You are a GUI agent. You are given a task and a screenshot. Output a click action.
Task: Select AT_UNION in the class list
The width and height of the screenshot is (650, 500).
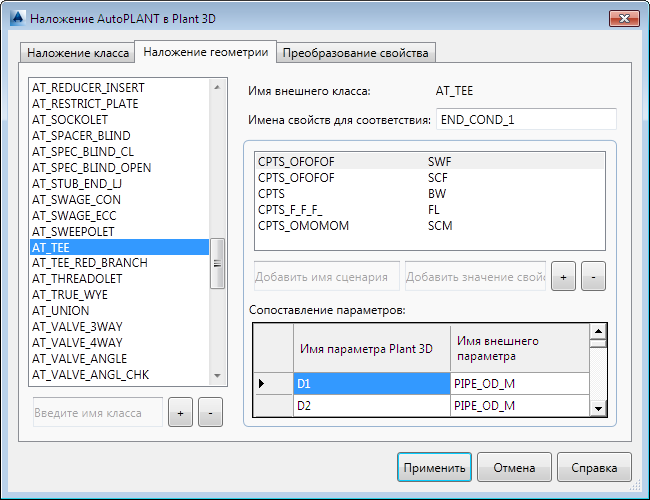pyautogui.click(x=119, y=311)
